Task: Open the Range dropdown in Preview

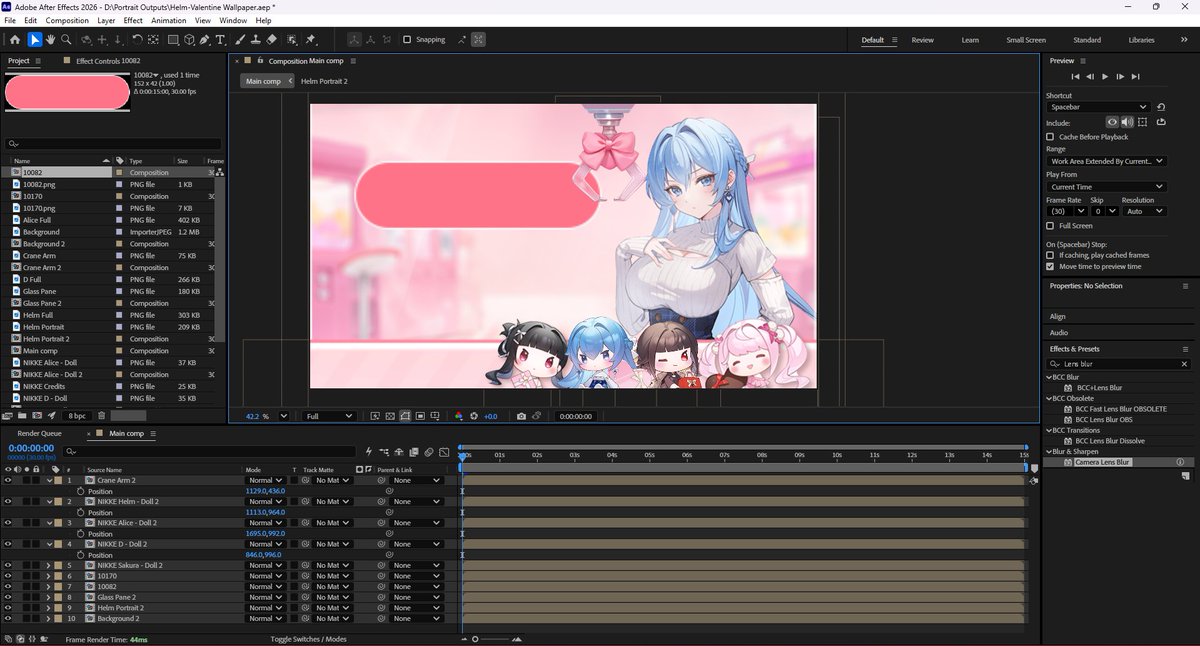Action: tap(1106, 161)
